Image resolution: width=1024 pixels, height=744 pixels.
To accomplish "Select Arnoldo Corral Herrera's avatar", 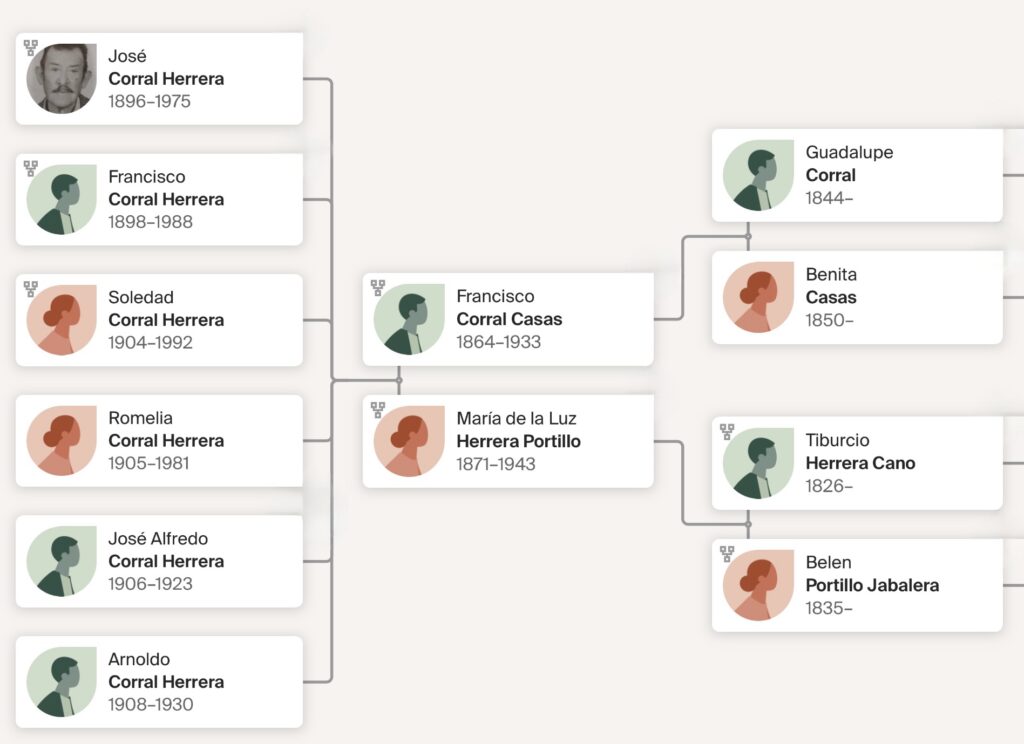I will tap(61, 682).
